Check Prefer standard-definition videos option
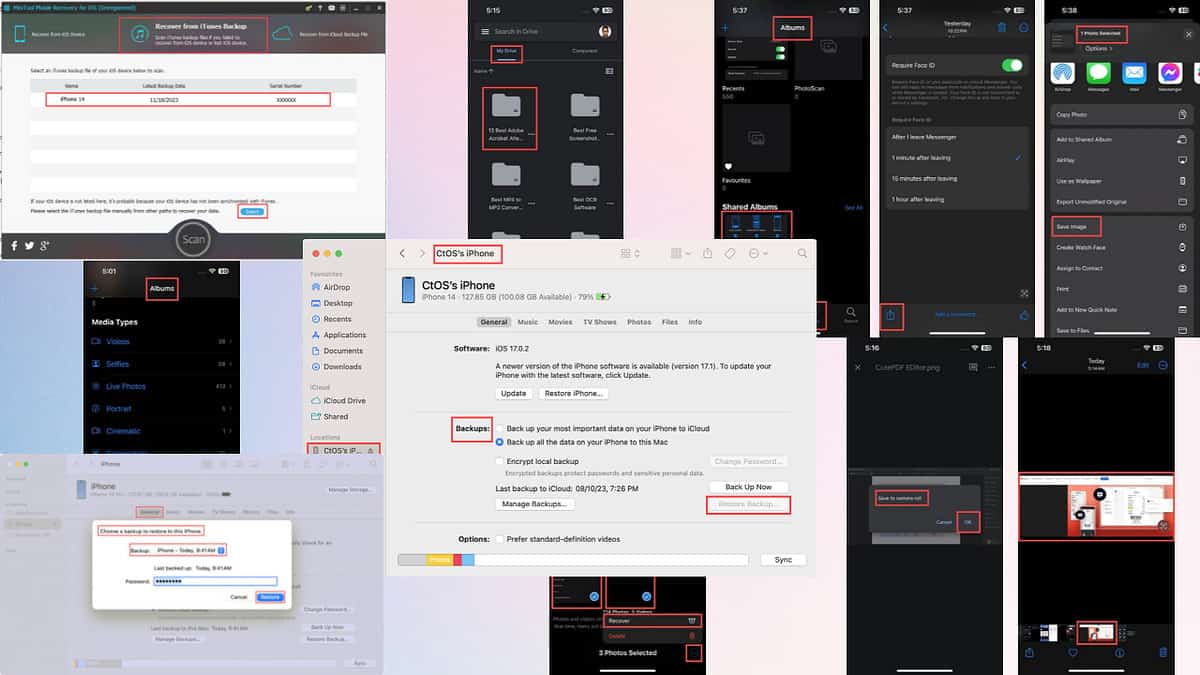Image resolution: width=1200 pixels, height=675 pixels. pyautogui.click(x=500, y=539)
